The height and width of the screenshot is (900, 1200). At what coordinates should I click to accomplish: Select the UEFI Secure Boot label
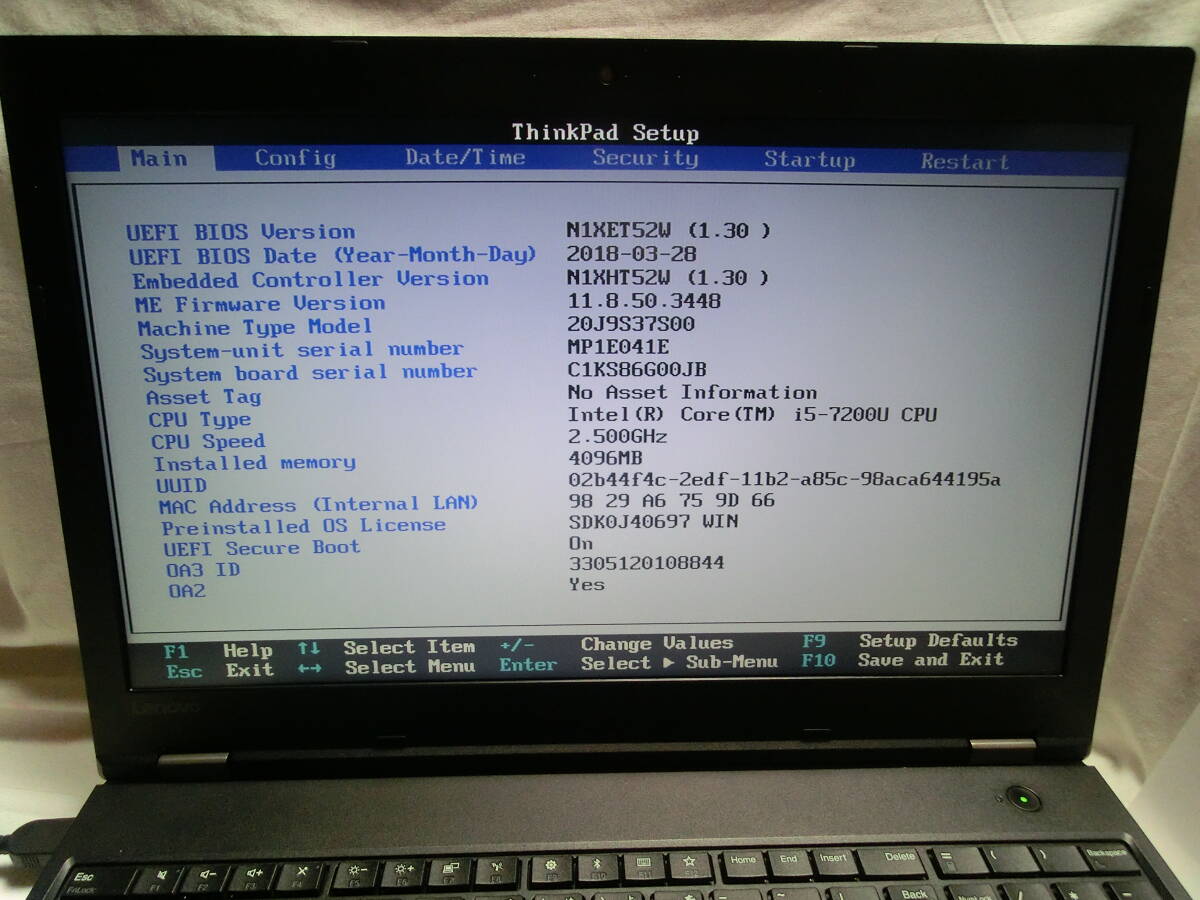click(x=262, y=548)
